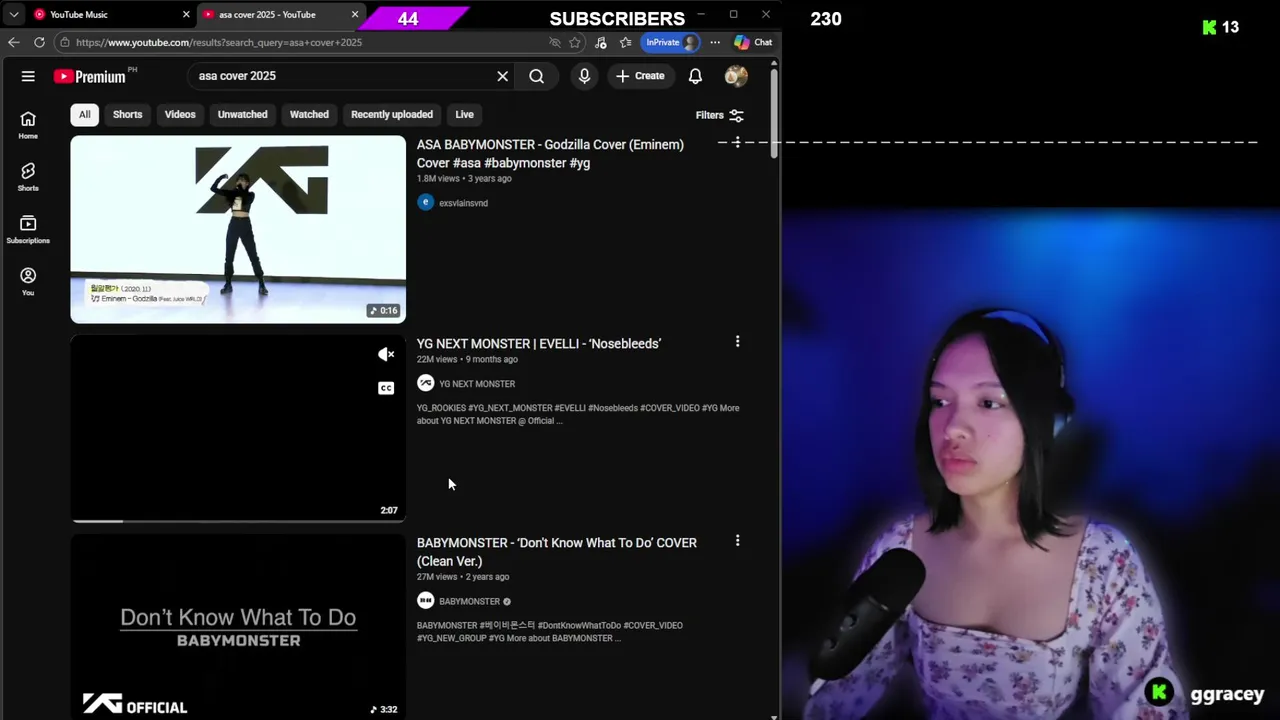Start voice search with the microphone

coord(584,76)
